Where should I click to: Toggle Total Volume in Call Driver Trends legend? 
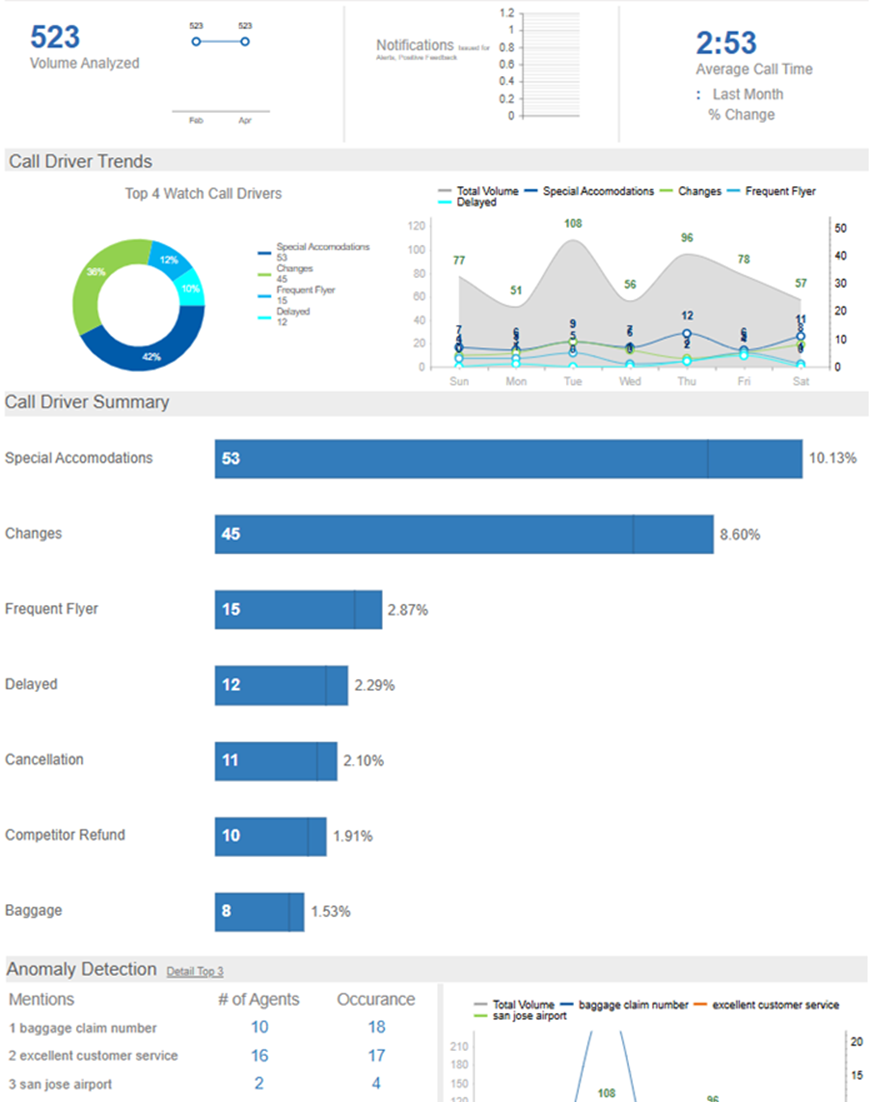coord(479,191)
